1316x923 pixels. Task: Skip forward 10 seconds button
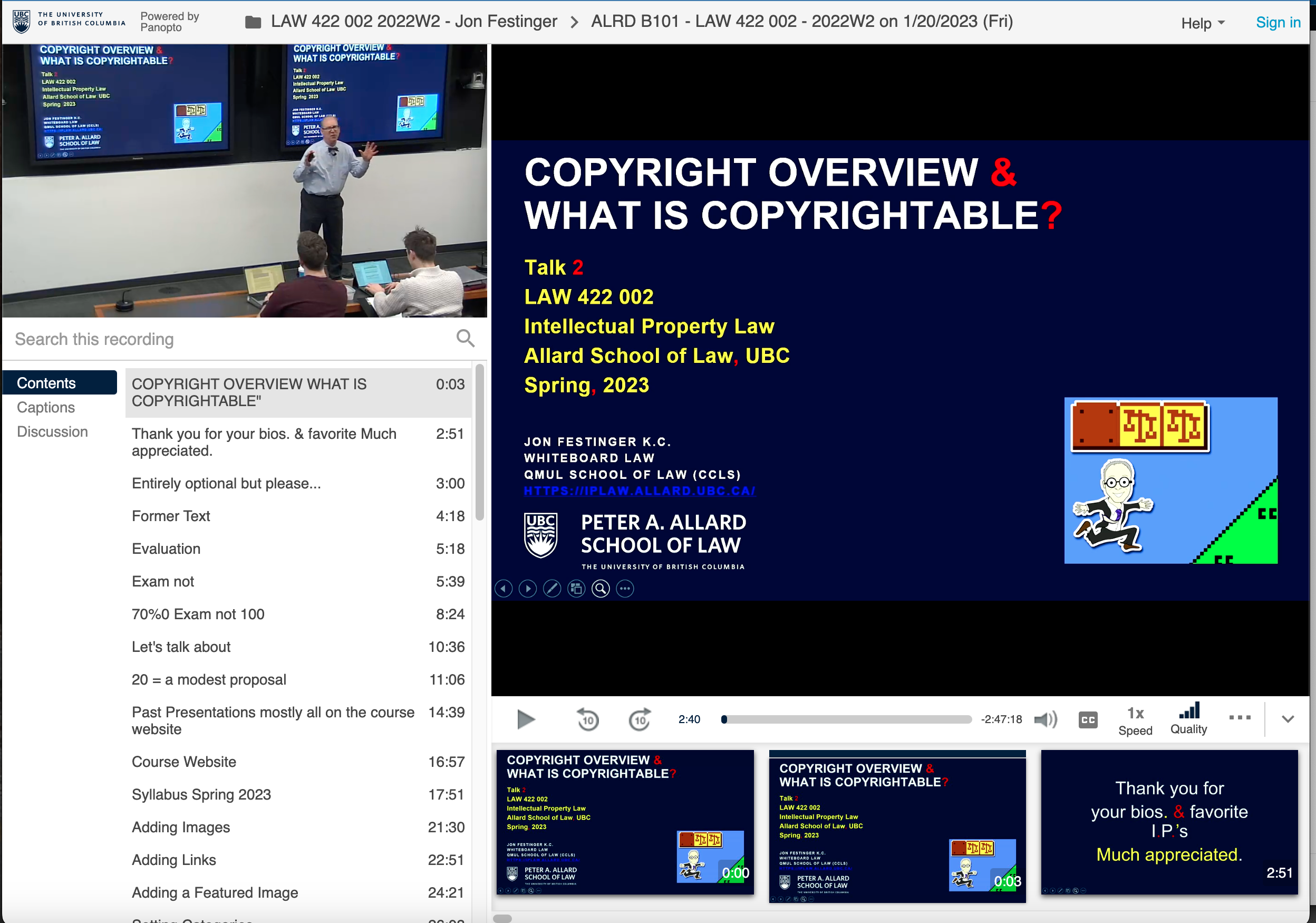(640, 719)
